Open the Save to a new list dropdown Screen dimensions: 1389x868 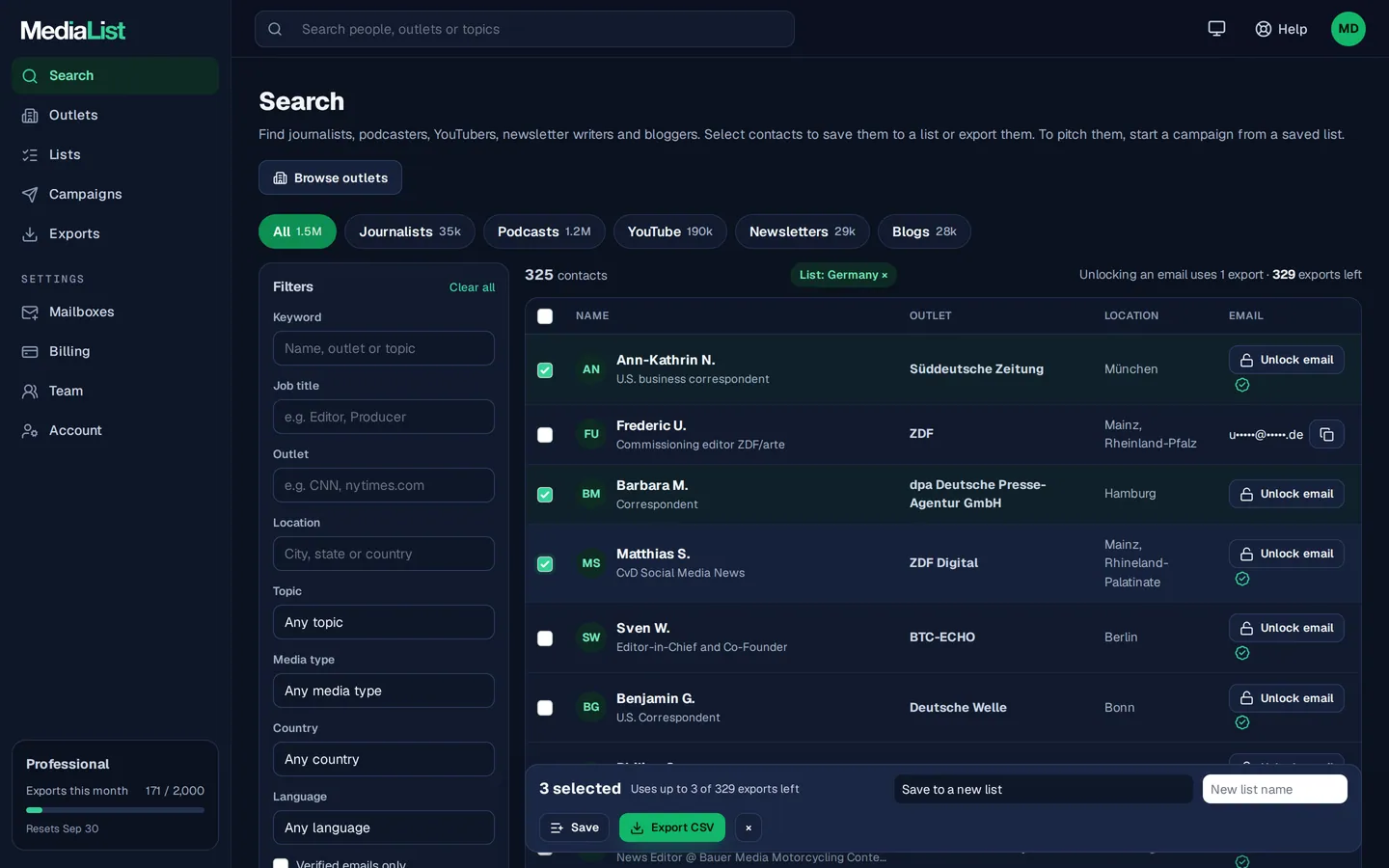[x=1044, y=789]
